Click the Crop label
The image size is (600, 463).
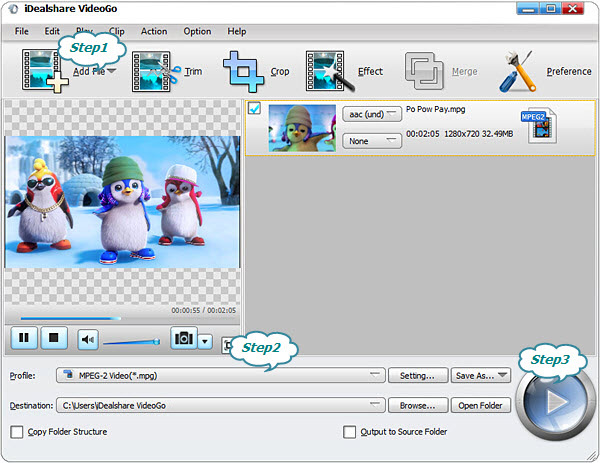click(280, 71)
